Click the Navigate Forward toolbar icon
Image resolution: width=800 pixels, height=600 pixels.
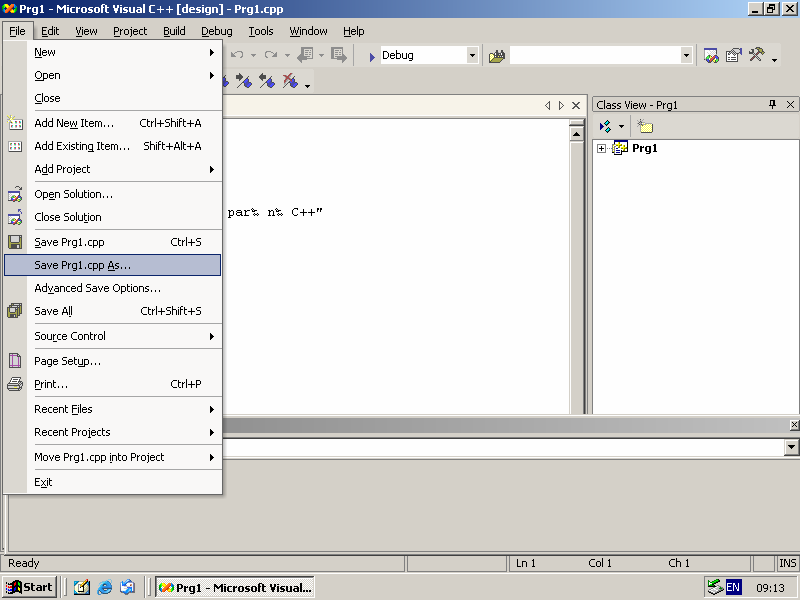(339, 55)
